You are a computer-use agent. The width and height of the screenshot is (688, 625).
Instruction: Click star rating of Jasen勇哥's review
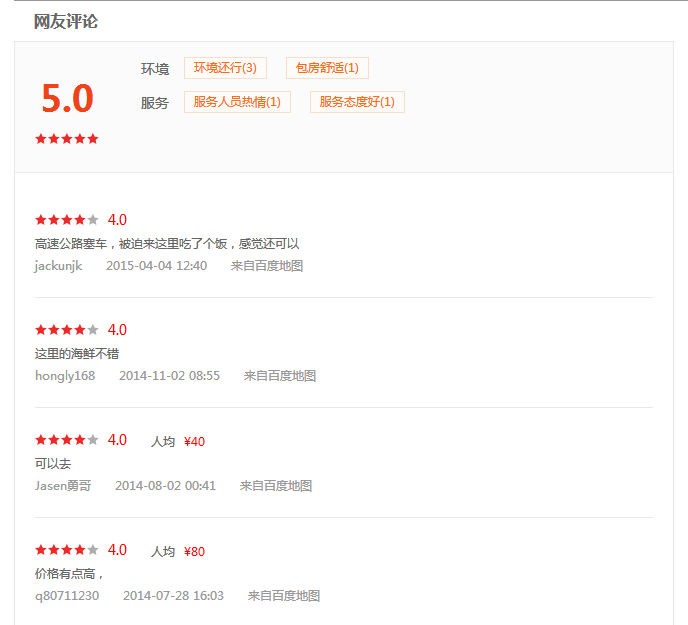click(67, 440)
